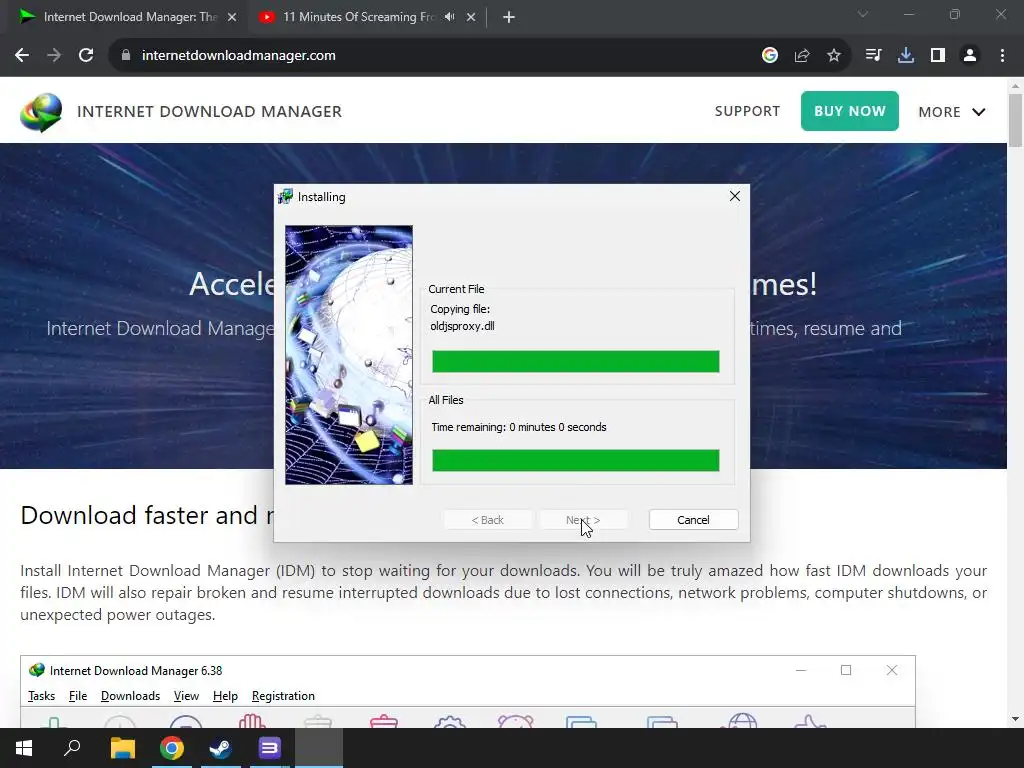This screenshot has width=1024, height=768.
Task: Mute the YouTube tab's audio indicator
Action: point(449,17)
